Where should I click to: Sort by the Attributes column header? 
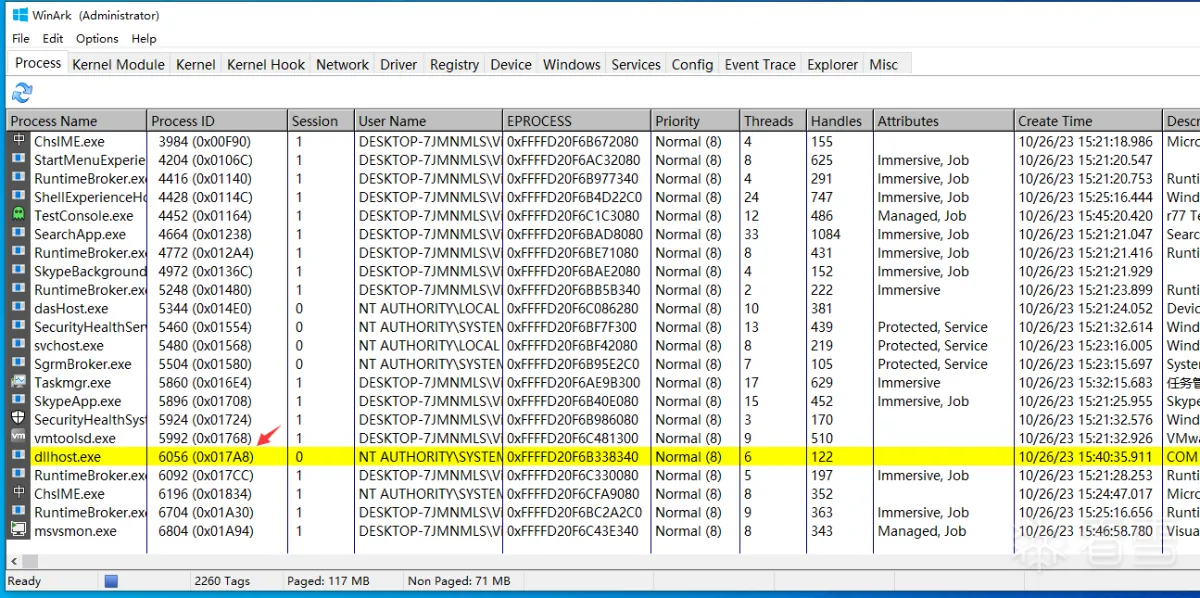click(943, 121)
